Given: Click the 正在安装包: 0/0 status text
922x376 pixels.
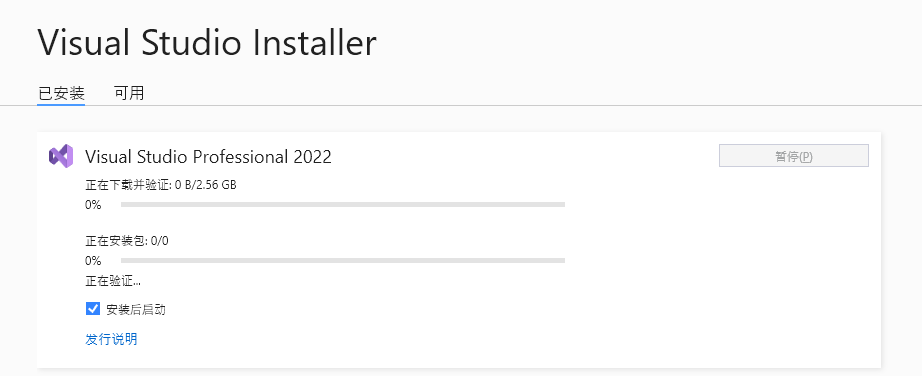Looking at the screenshot, I should pos(127,241).
